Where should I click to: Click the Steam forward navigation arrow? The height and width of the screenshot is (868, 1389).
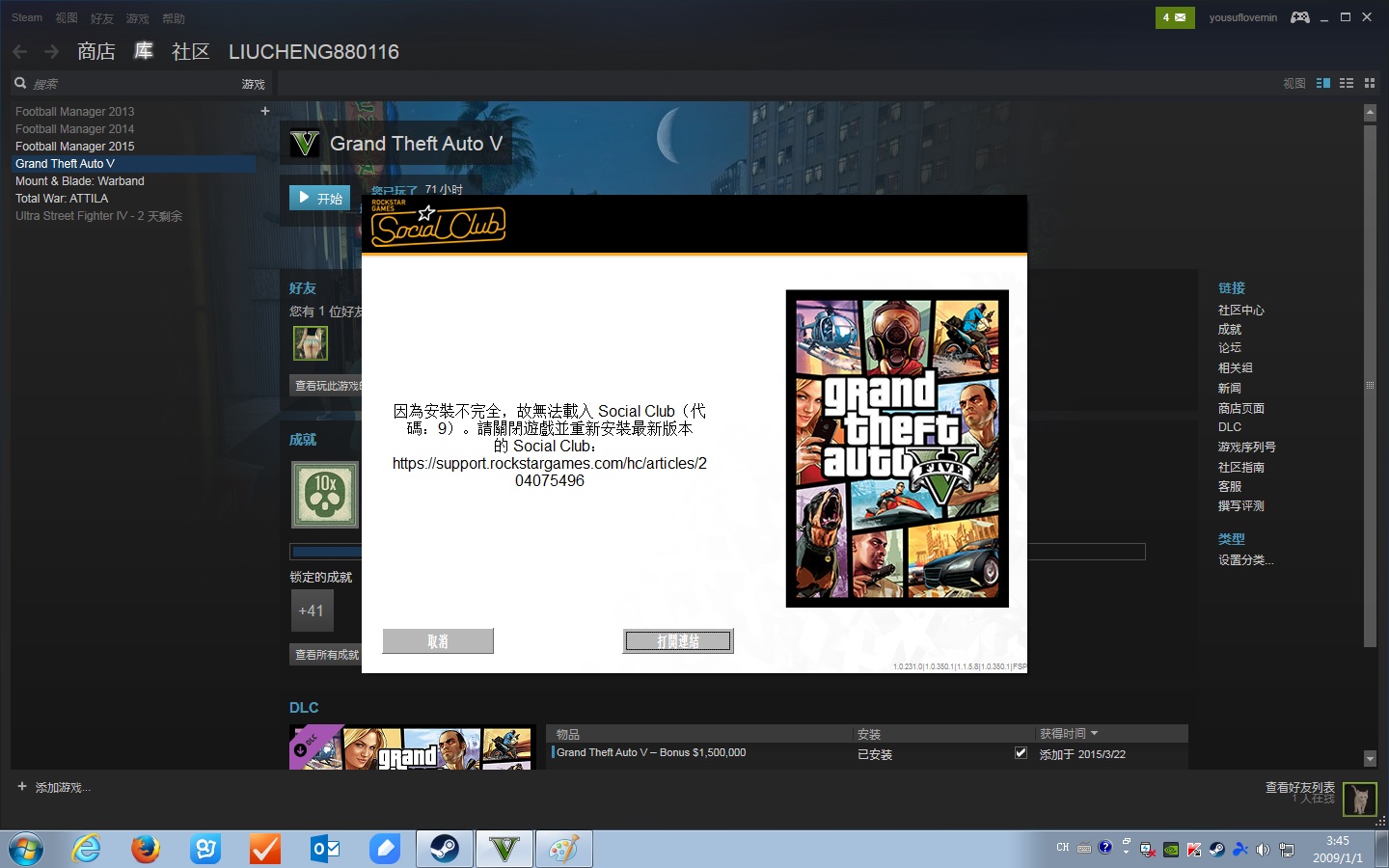tap(52, 51)
